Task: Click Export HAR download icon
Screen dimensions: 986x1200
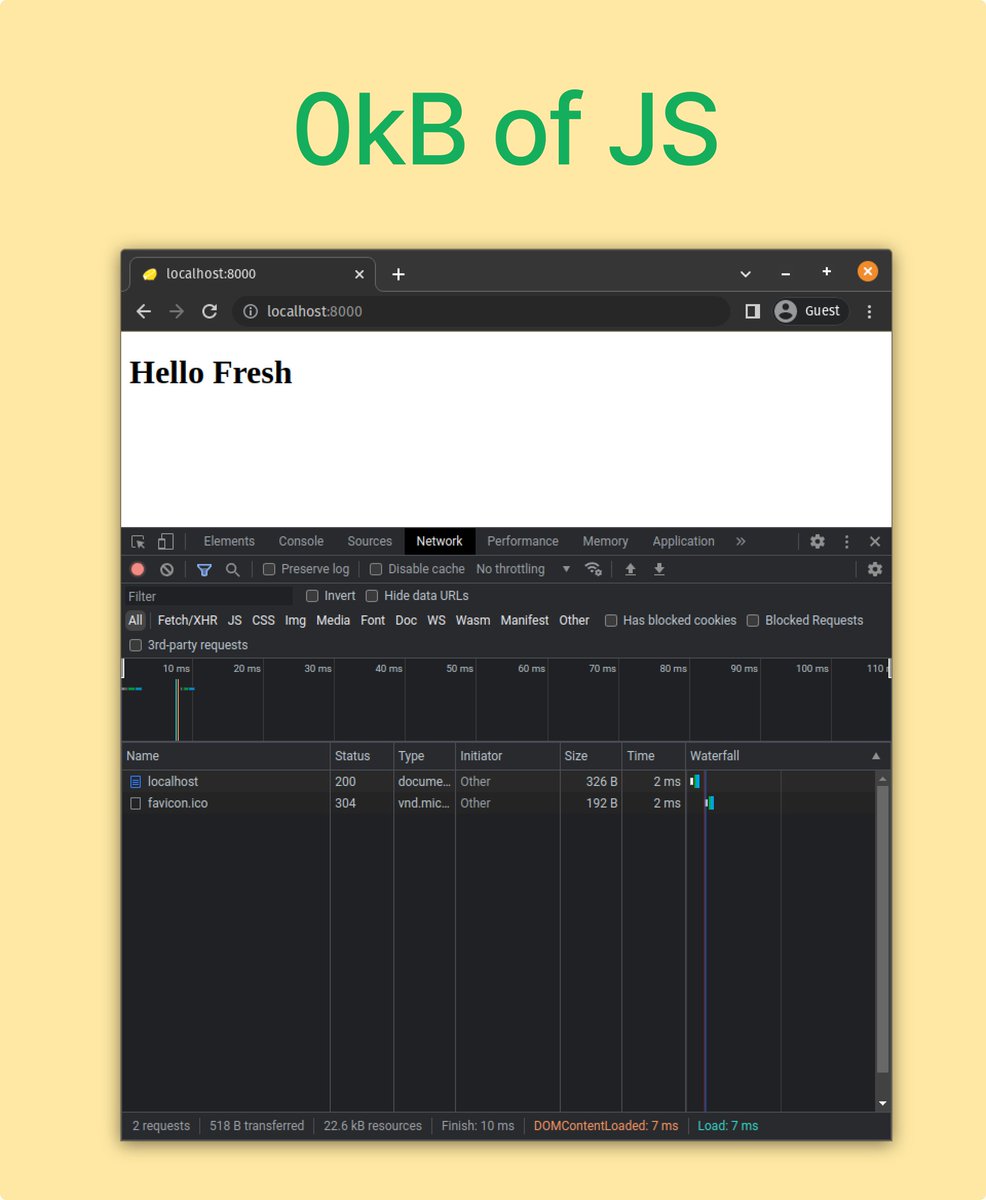Action: (659, 569)
